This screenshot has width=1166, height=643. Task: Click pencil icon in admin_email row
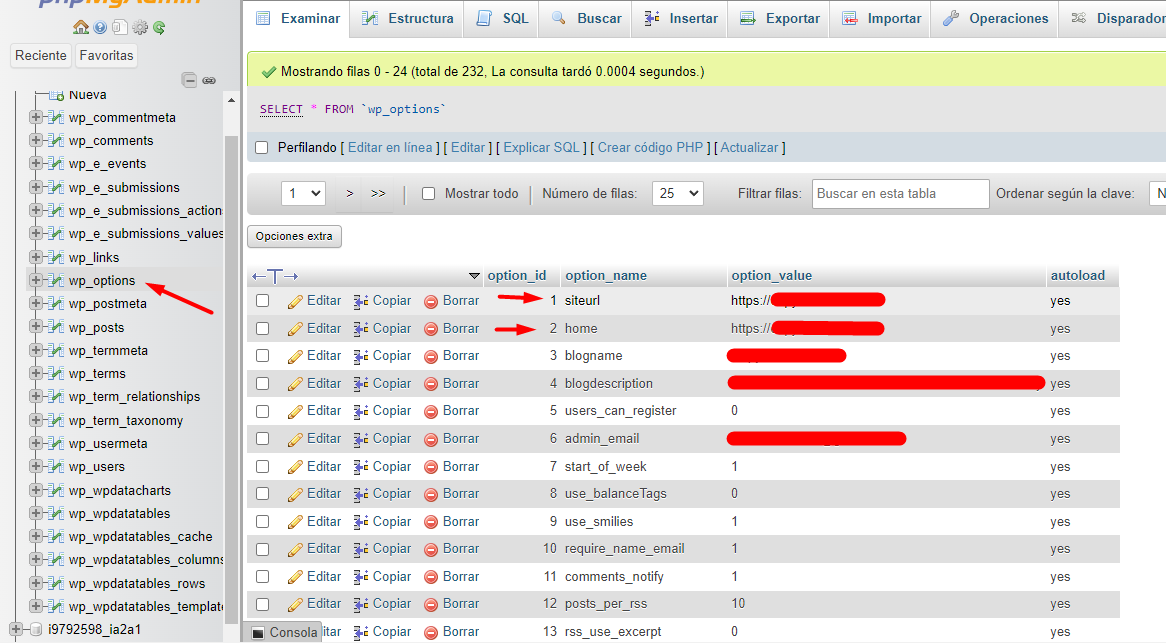(x=295, y=439)
